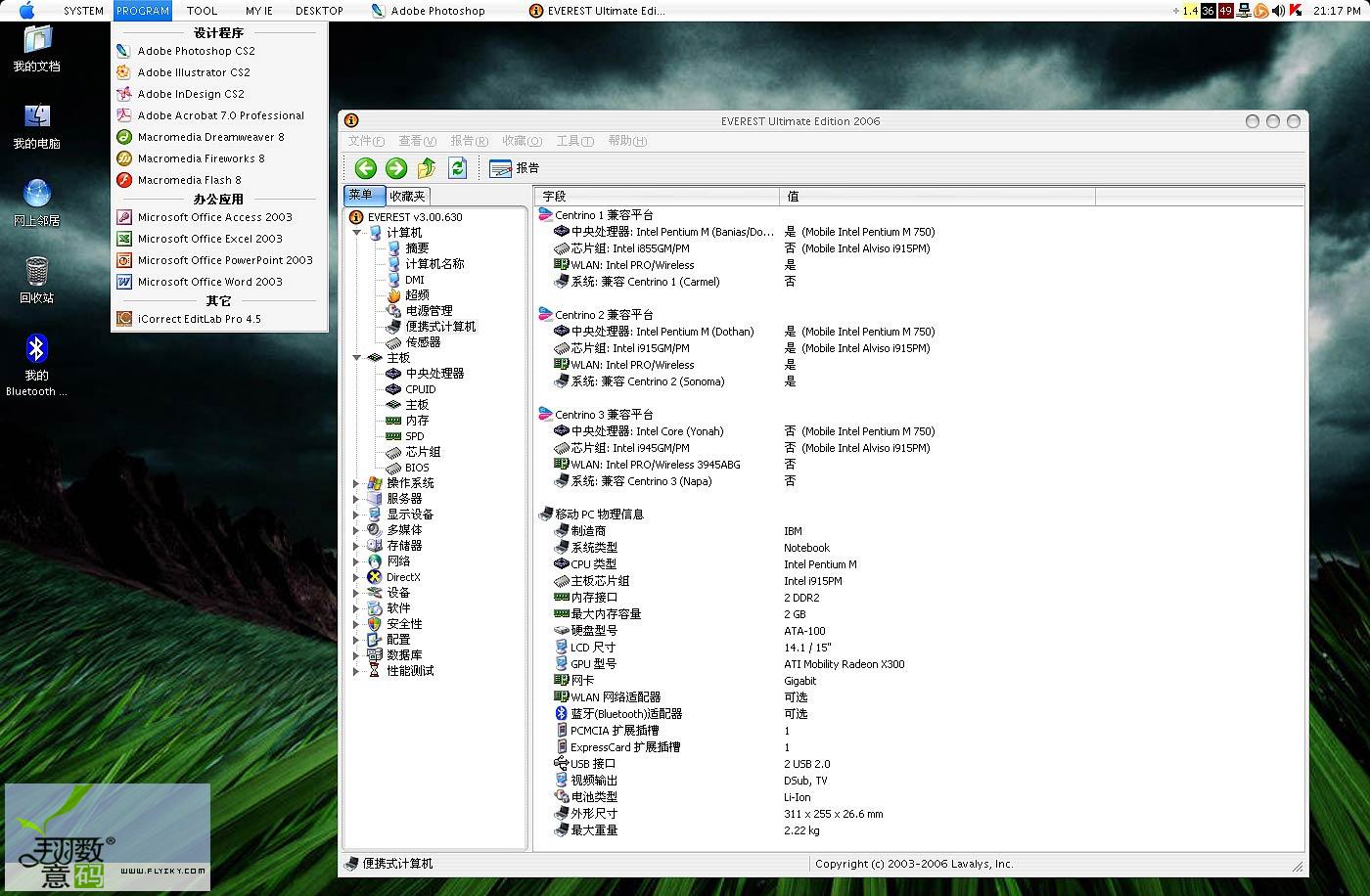Select 中央处理器 under 主板
This screenshot has height=896, width=1370.
(435, 374)
